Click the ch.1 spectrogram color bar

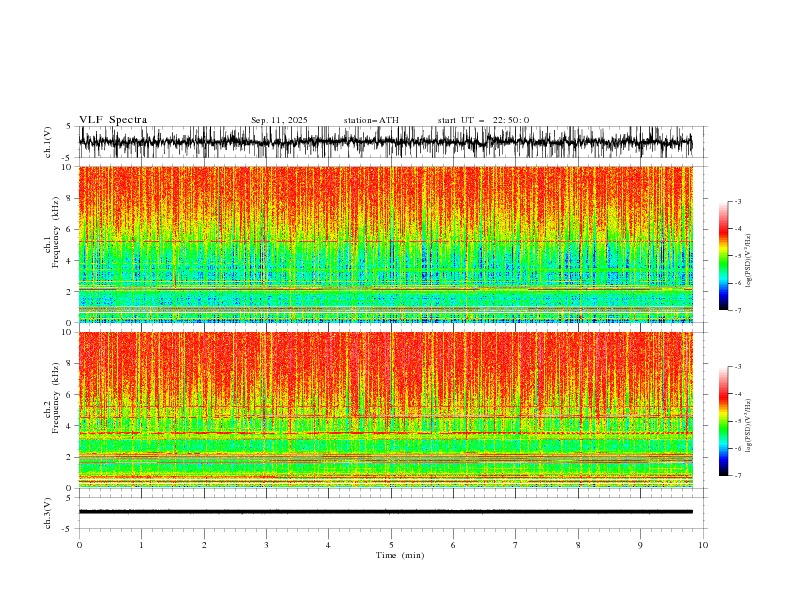pyautogui.click(x=723, y=256)
